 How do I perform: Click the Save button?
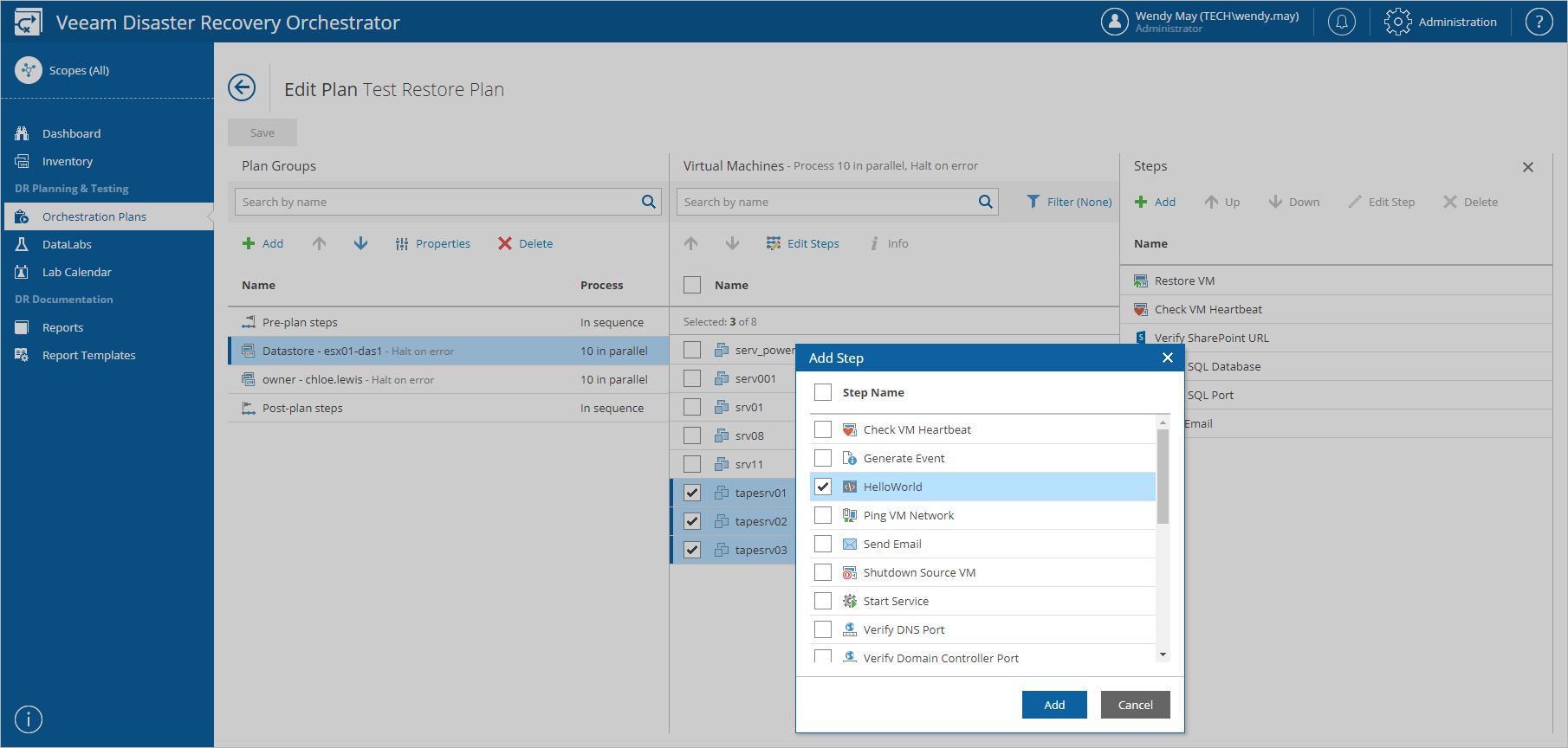pyautogui.click(x=262, y=132)
